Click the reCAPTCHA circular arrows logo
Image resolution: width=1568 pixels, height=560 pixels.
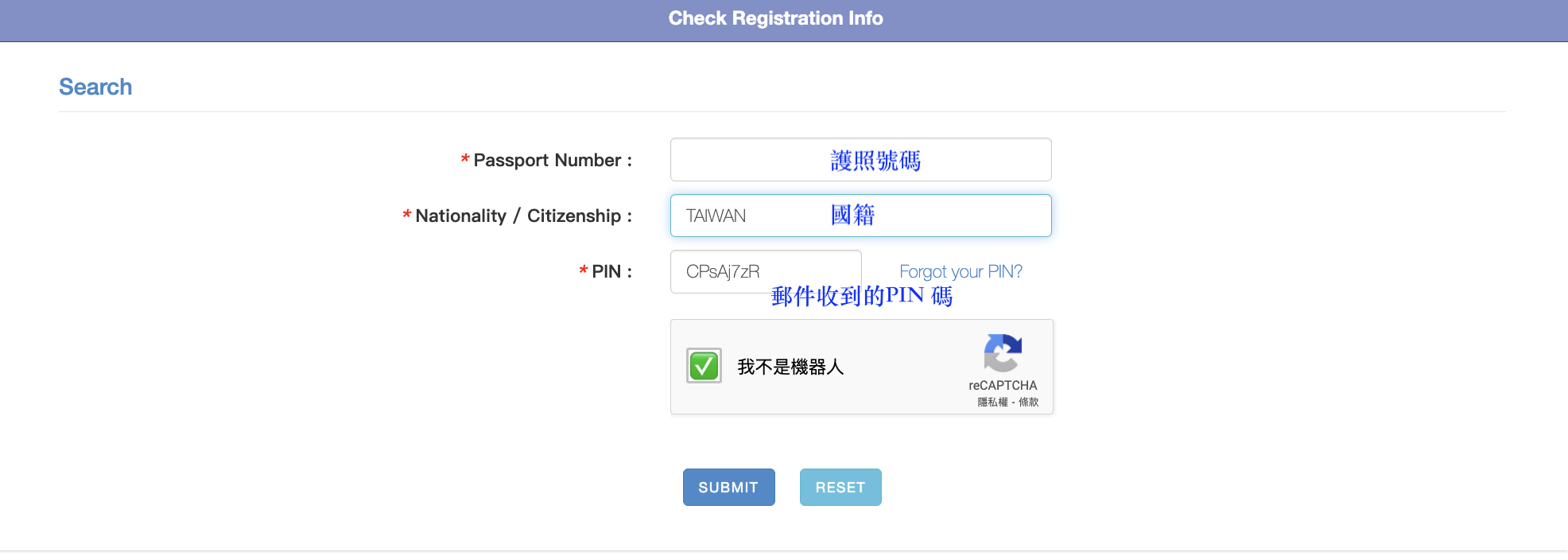[1003, 352]
